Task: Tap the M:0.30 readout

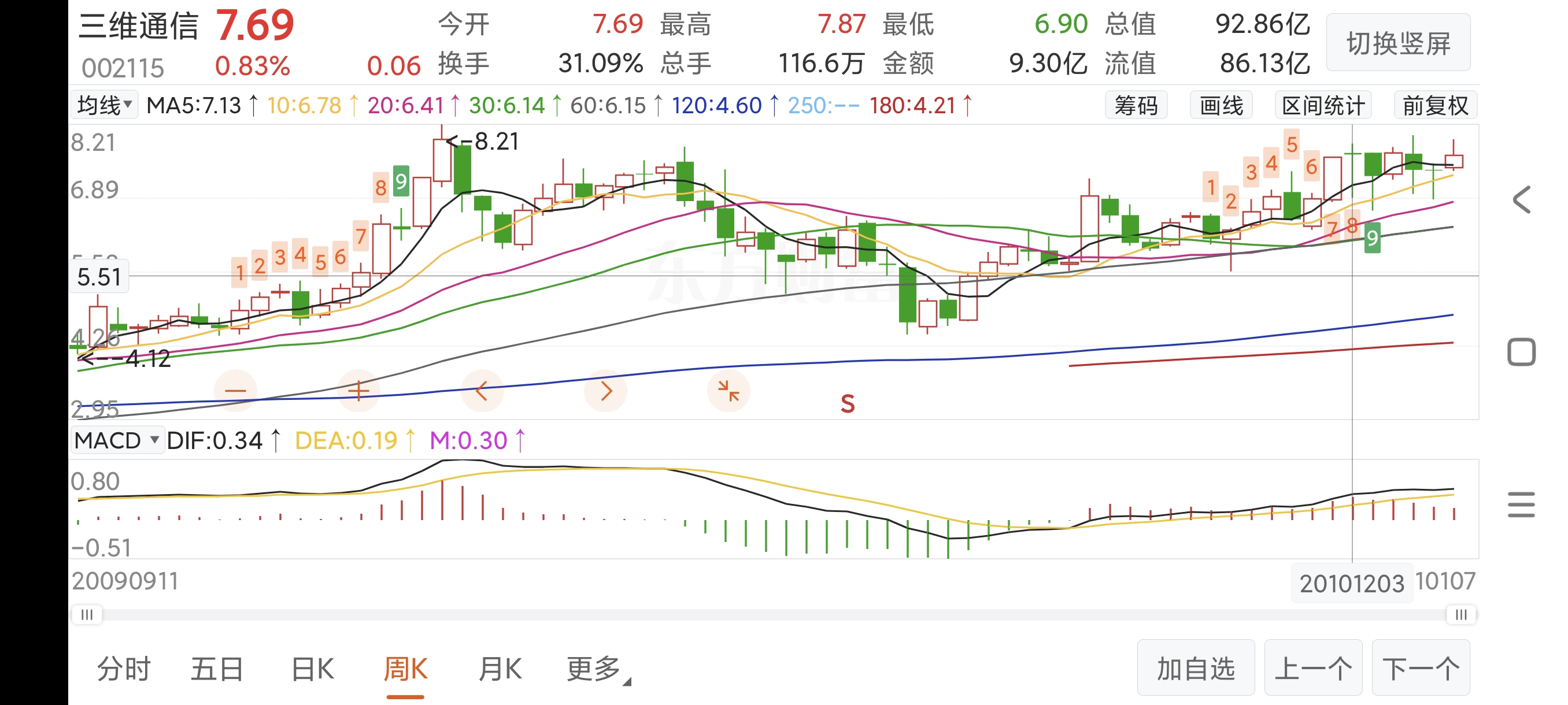Action: pyautogui.click(x=468, y=440)
